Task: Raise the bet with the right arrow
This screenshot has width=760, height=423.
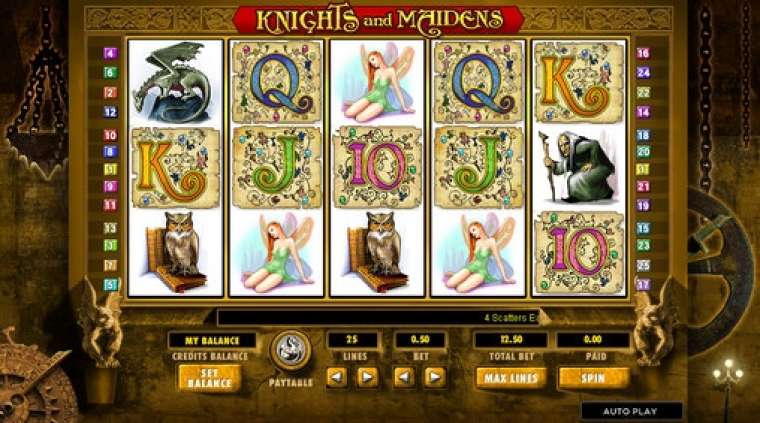Action: [435, 377]
